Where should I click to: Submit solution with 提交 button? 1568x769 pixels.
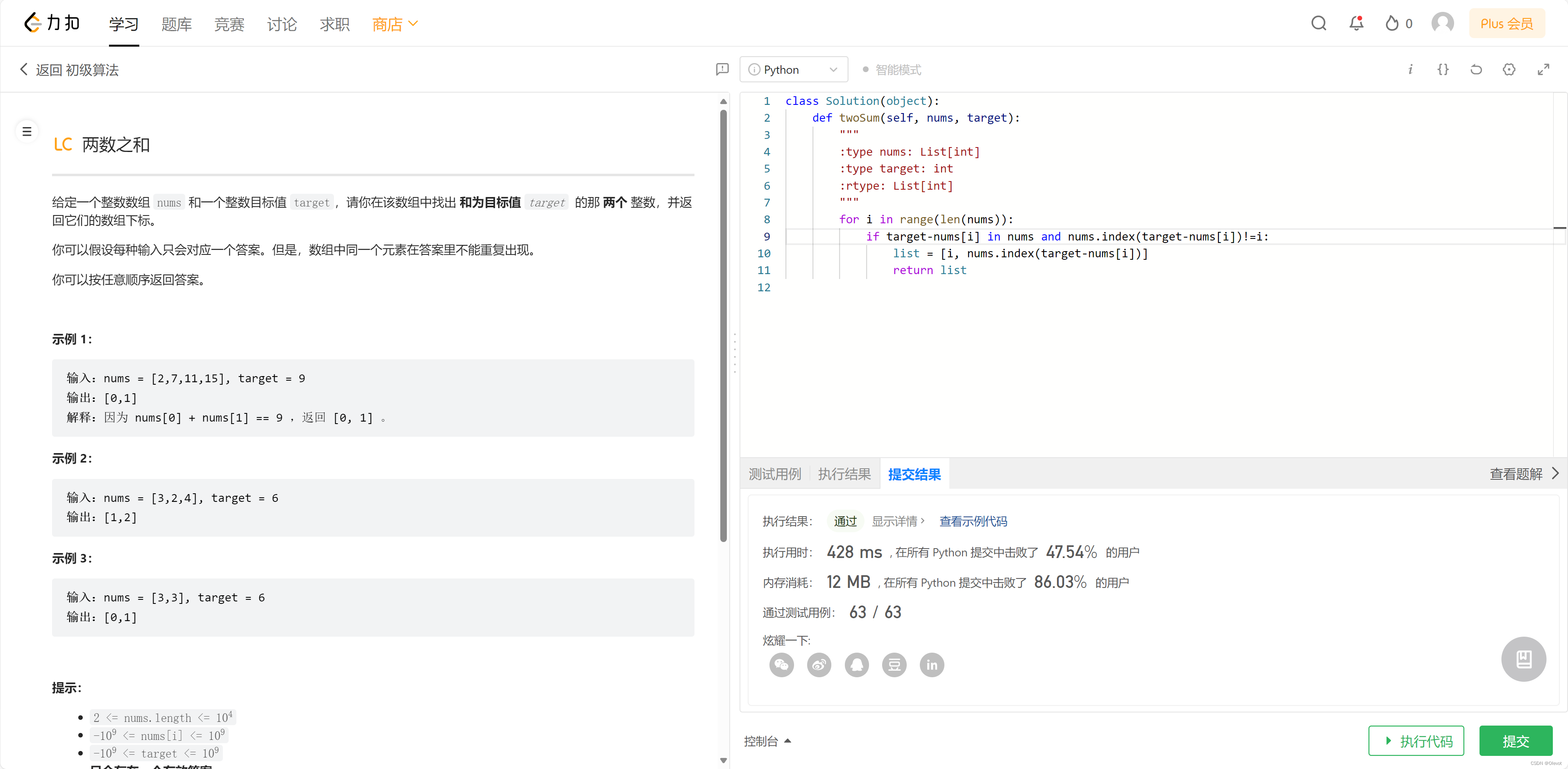coord(1515,741)
